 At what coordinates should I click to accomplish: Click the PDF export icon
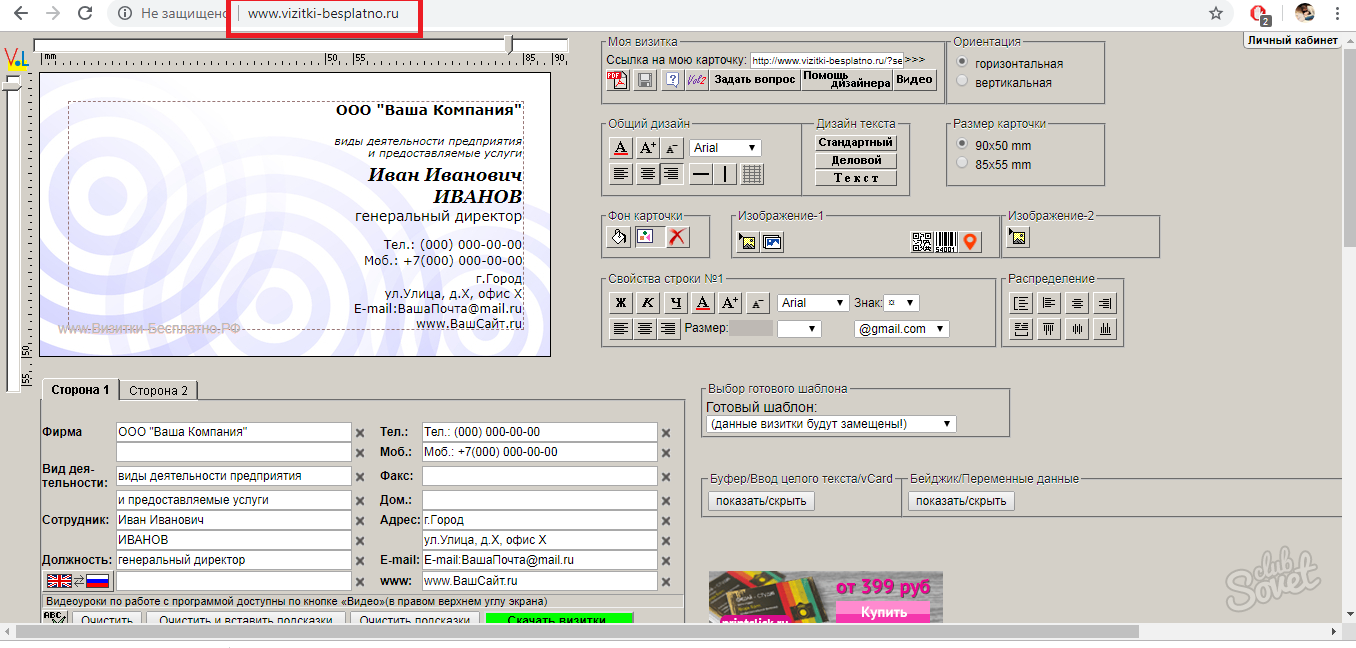(619, 80)
